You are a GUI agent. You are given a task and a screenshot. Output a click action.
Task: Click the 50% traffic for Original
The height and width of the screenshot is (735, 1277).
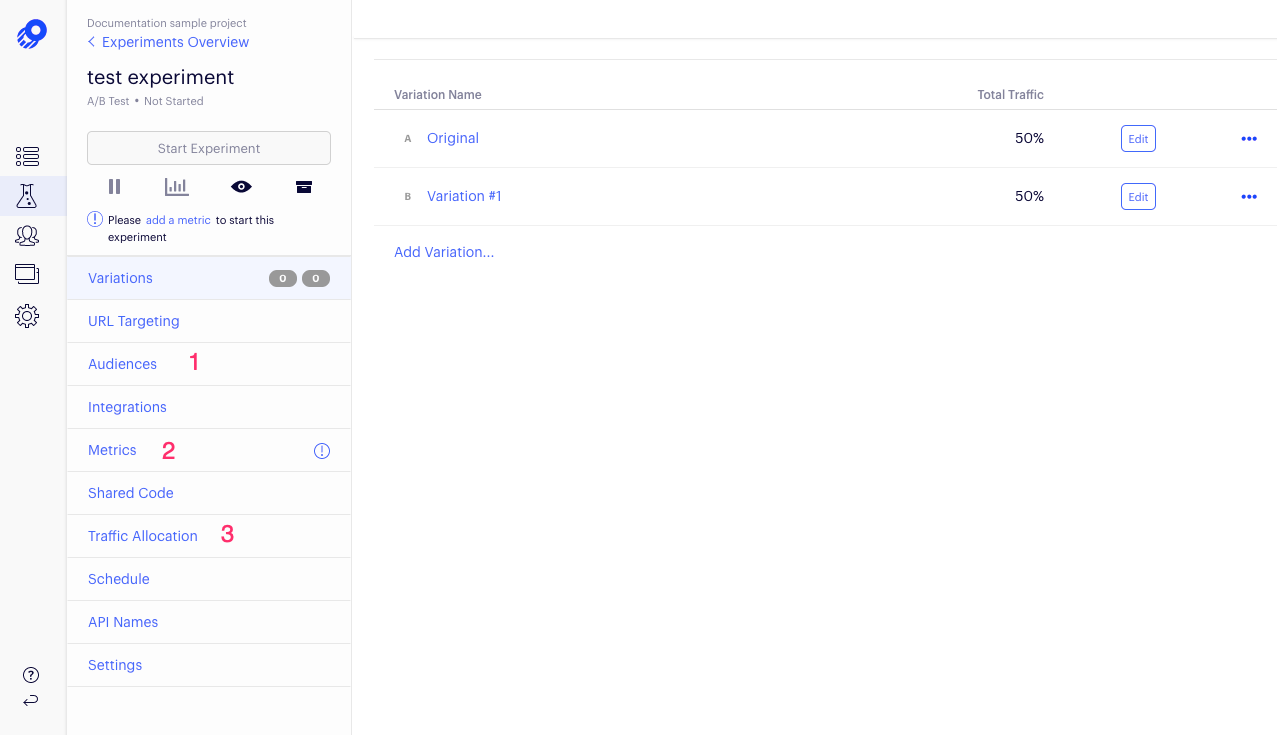[x=1029, y=138]
